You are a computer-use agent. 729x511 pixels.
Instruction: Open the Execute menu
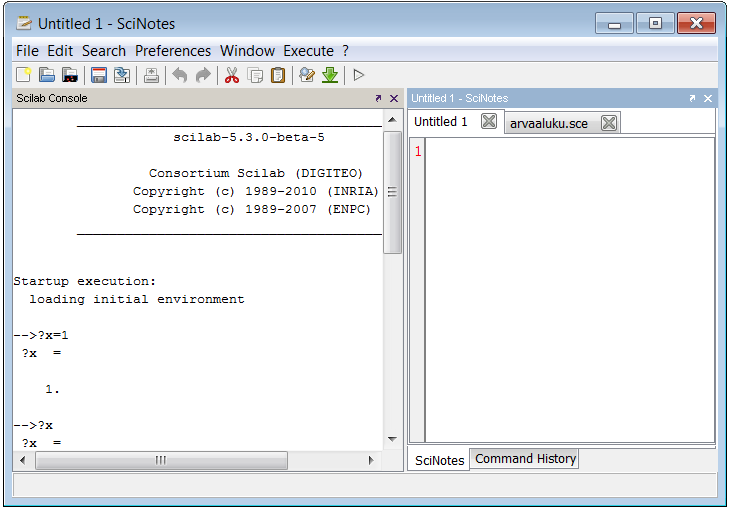coord(309,51)
